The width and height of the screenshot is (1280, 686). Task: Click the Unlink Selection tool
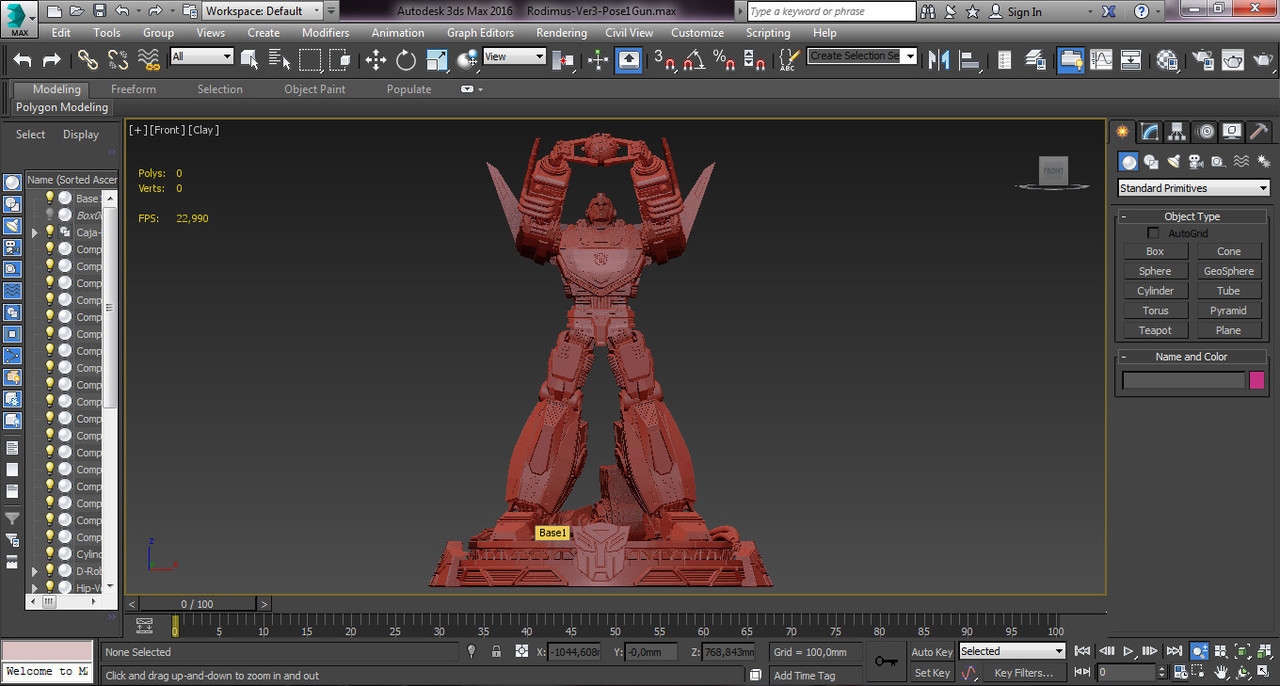point(118,60)
